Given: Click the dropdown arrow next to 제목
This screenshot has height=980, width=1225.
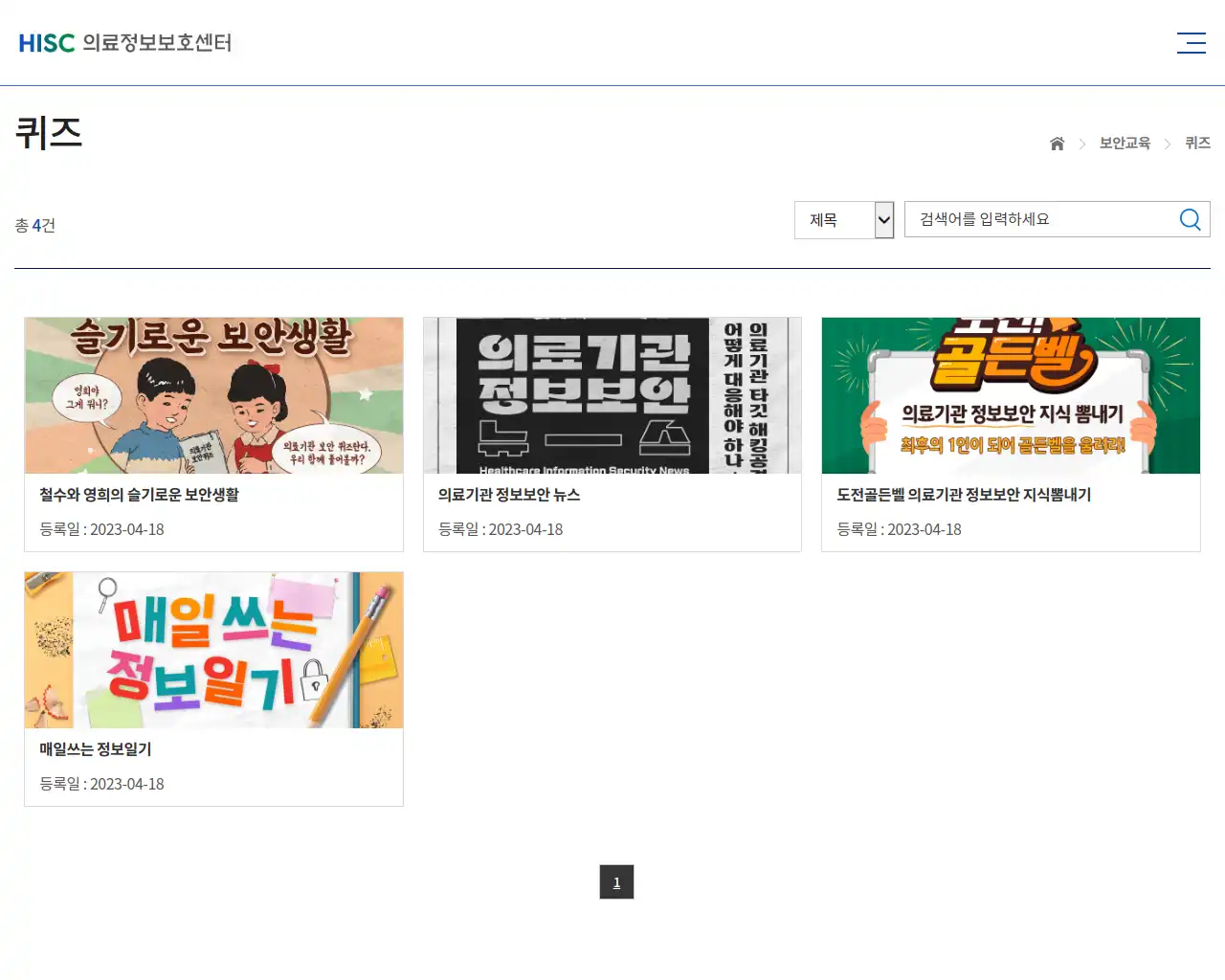Looking at the screenshot, I should pos(881,219).
